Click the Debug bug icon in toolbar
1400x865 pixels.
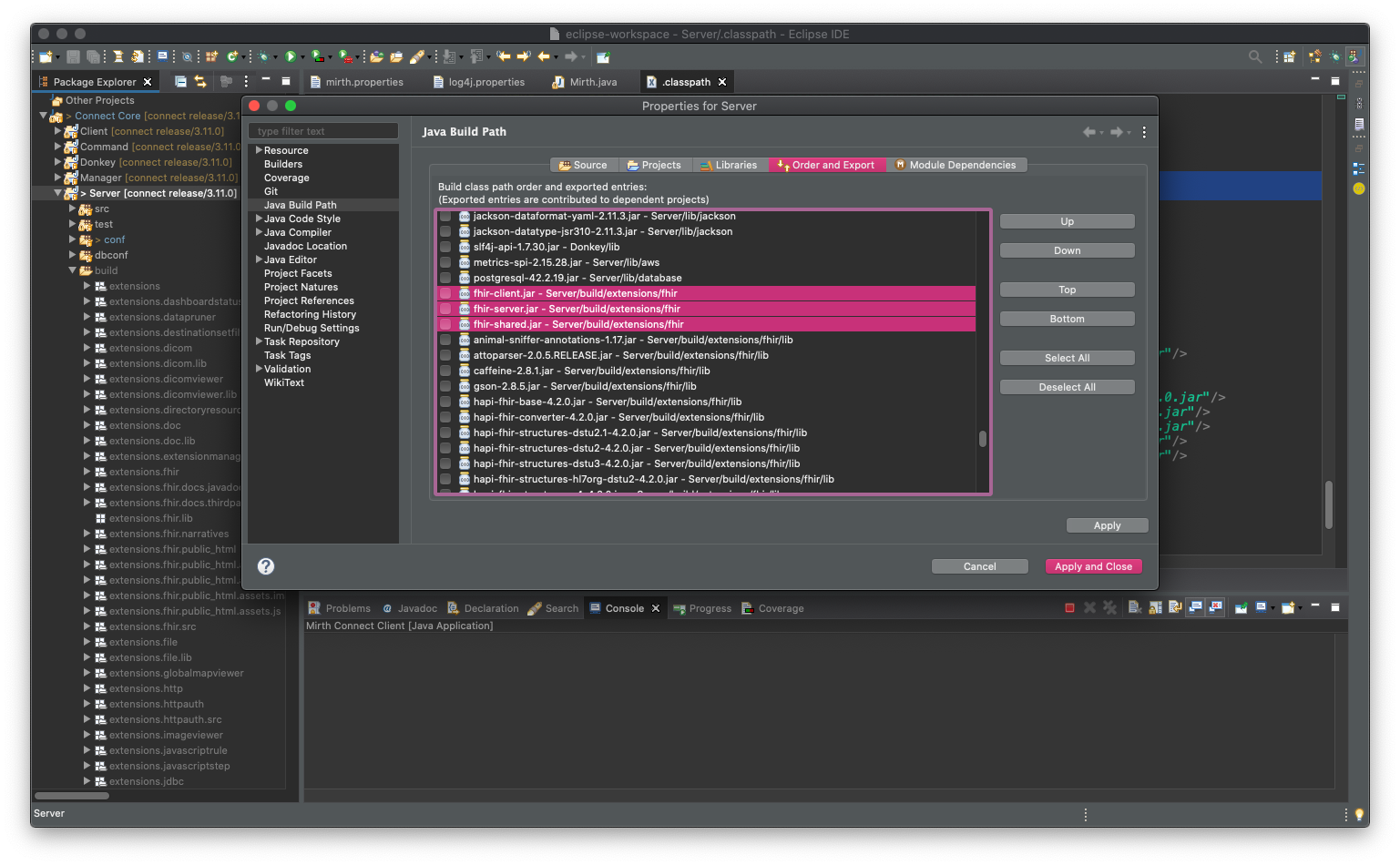click(x=263, y=56)
